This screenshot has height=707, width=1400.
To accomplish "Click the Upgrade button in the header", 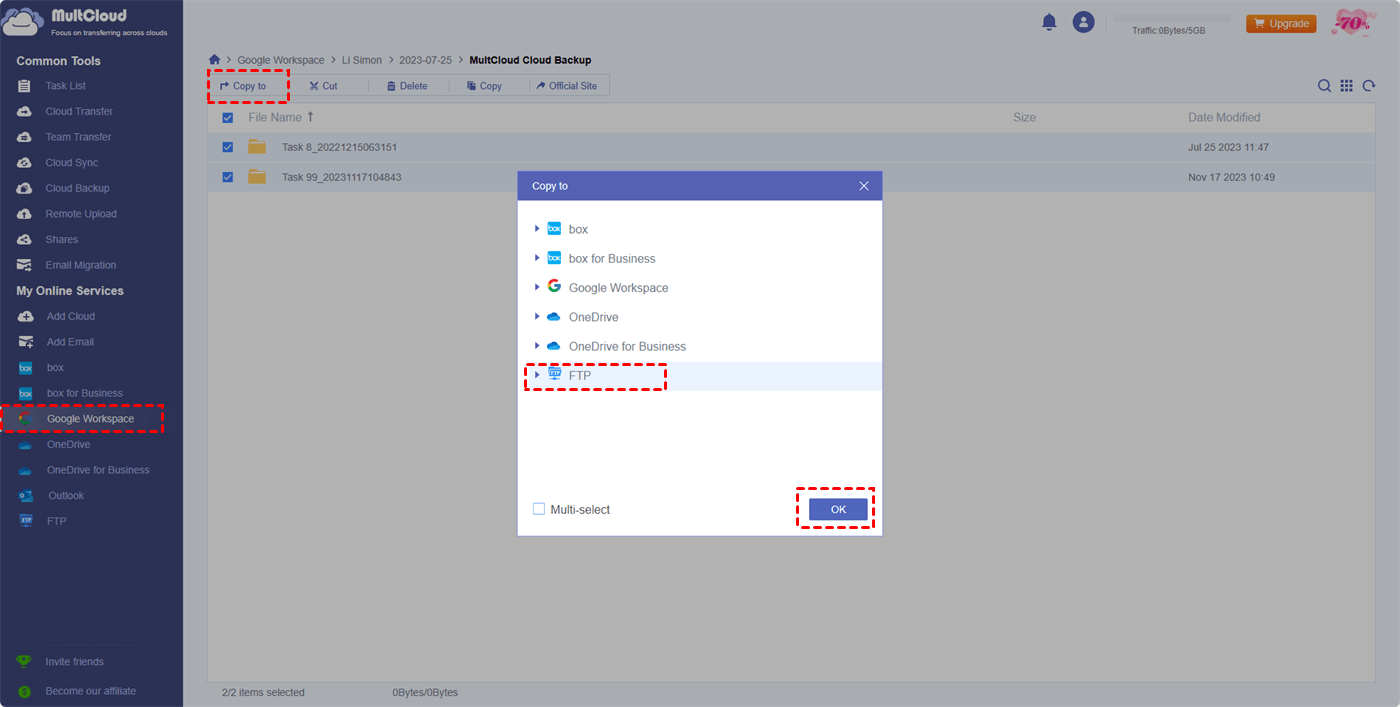I will 1281,22.
